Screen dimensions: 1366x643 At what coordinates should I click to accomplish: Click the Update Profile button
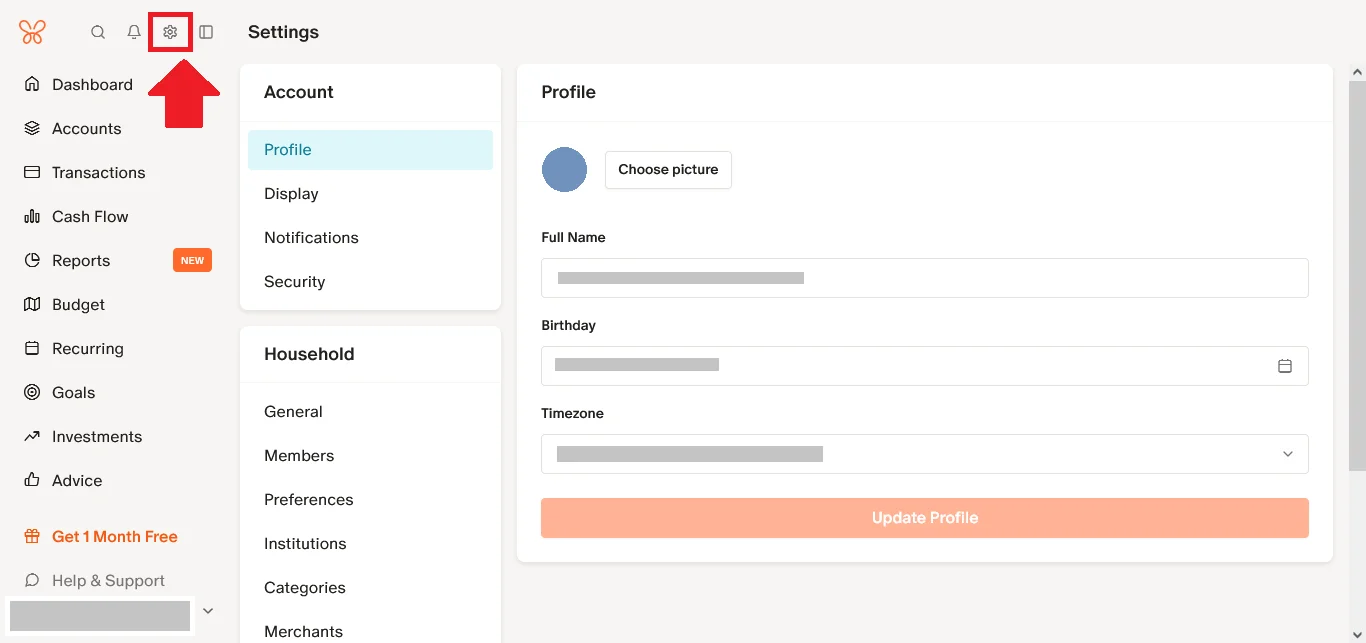(x=924, y=518)
